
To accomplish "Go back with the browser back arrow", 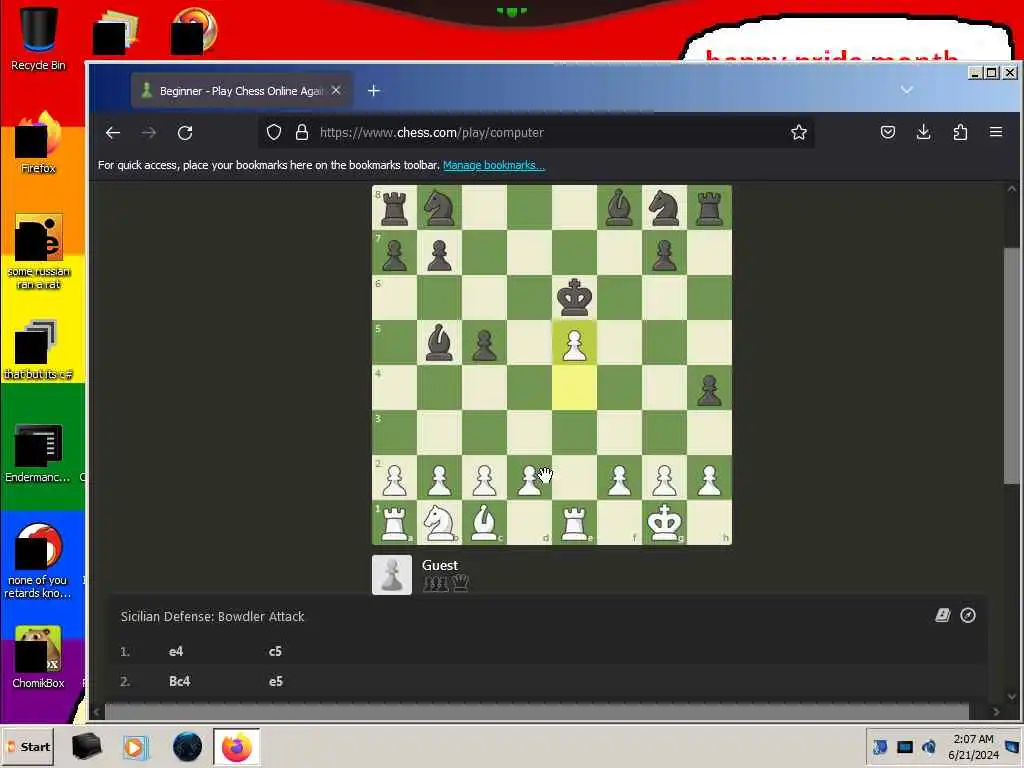I will pyautogui.click(x=113, y=133).
